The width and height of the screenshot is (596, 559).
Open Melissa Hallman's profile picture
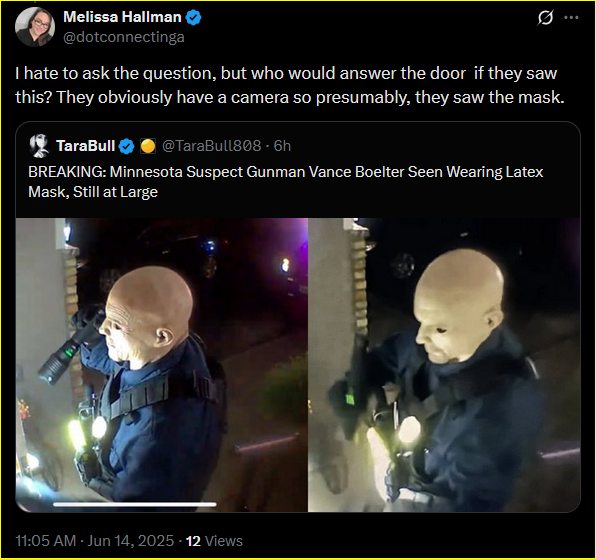pyautogui.click(x=35, y=27)
